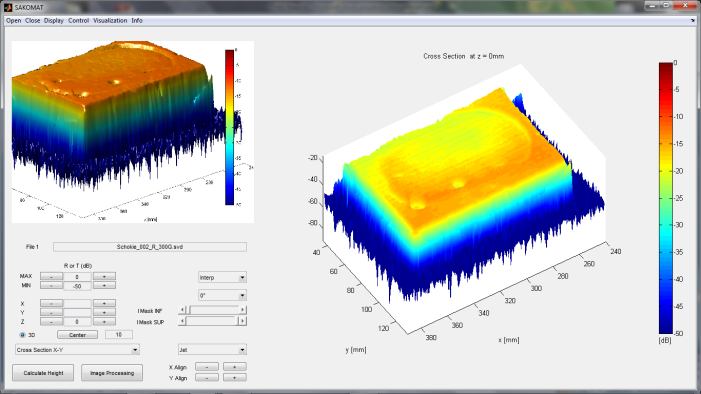Increase the MIN dB value
Screen dimensions: 701x394
pos(104,285)
